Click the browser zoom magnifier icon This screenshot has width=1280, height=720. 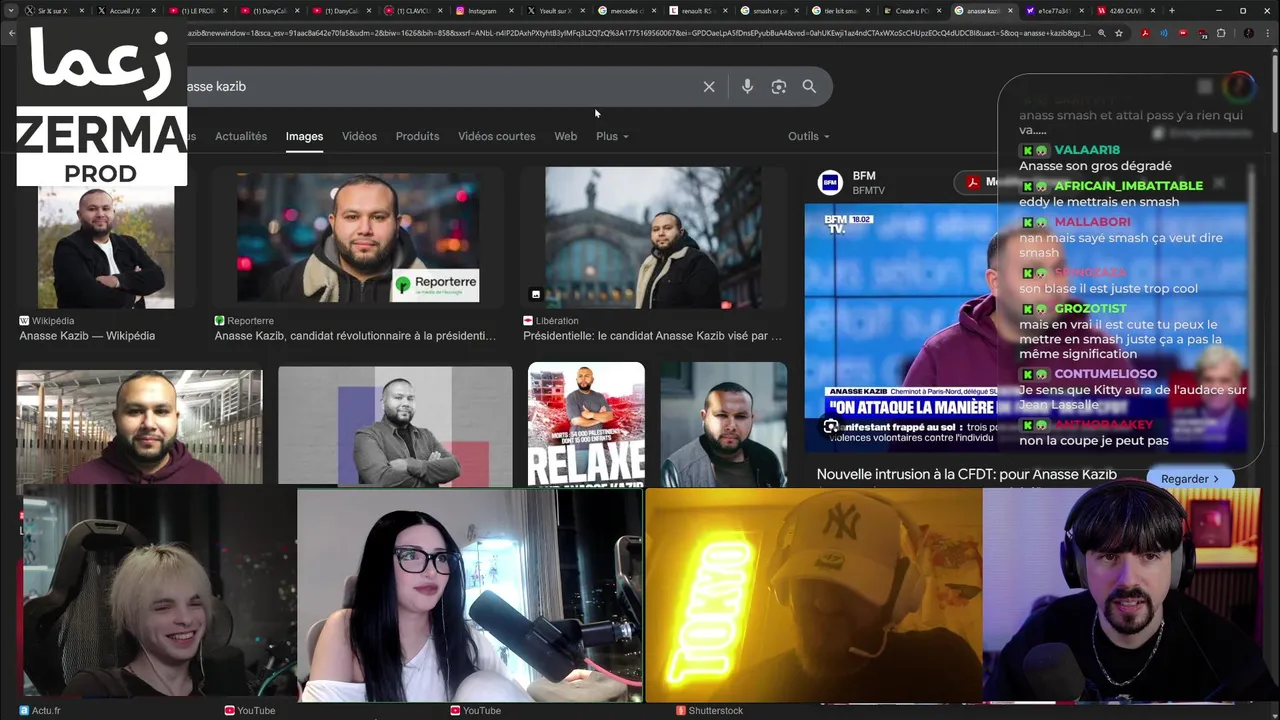click(1101, 33)
